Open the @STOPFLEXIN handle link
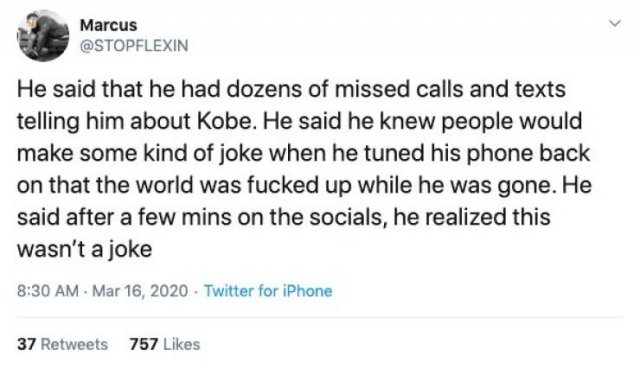 (x=134, y=45)
